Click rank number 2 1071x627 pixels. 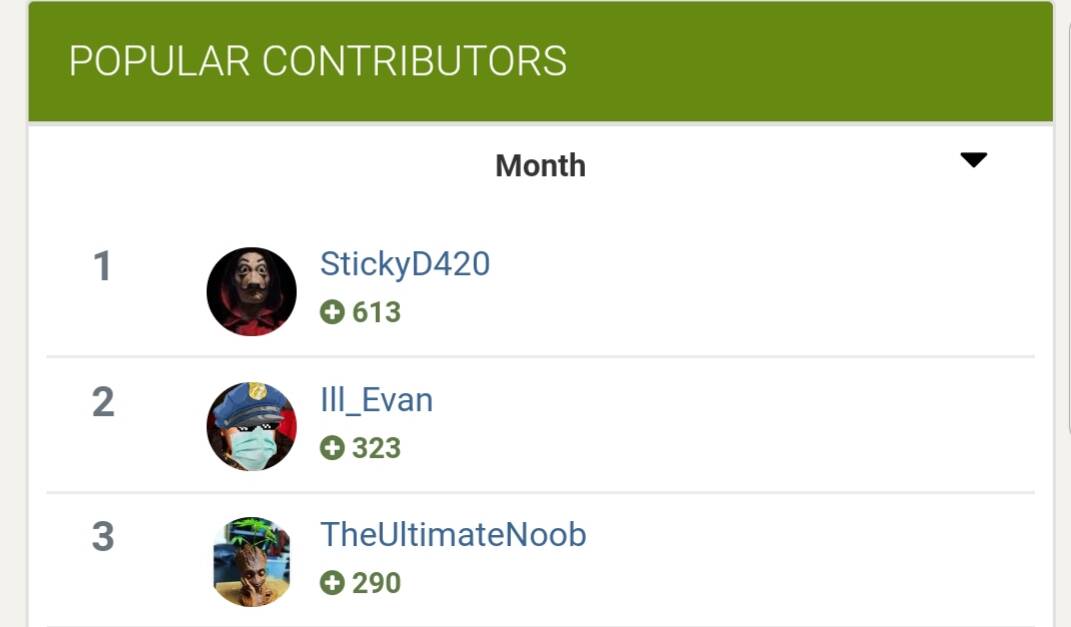pyautogui.click(x=103, y=402)
